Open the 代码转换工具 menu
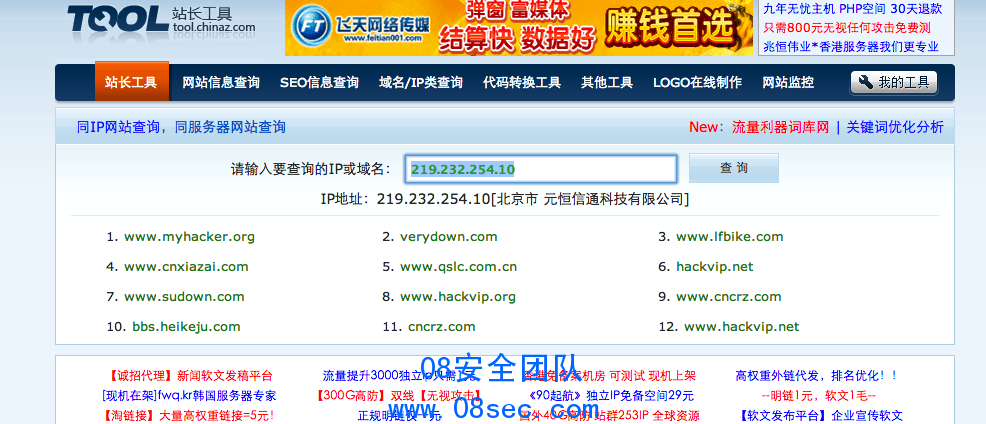The height and width of the screenshot is (424, 986). (x=521, y=82)
